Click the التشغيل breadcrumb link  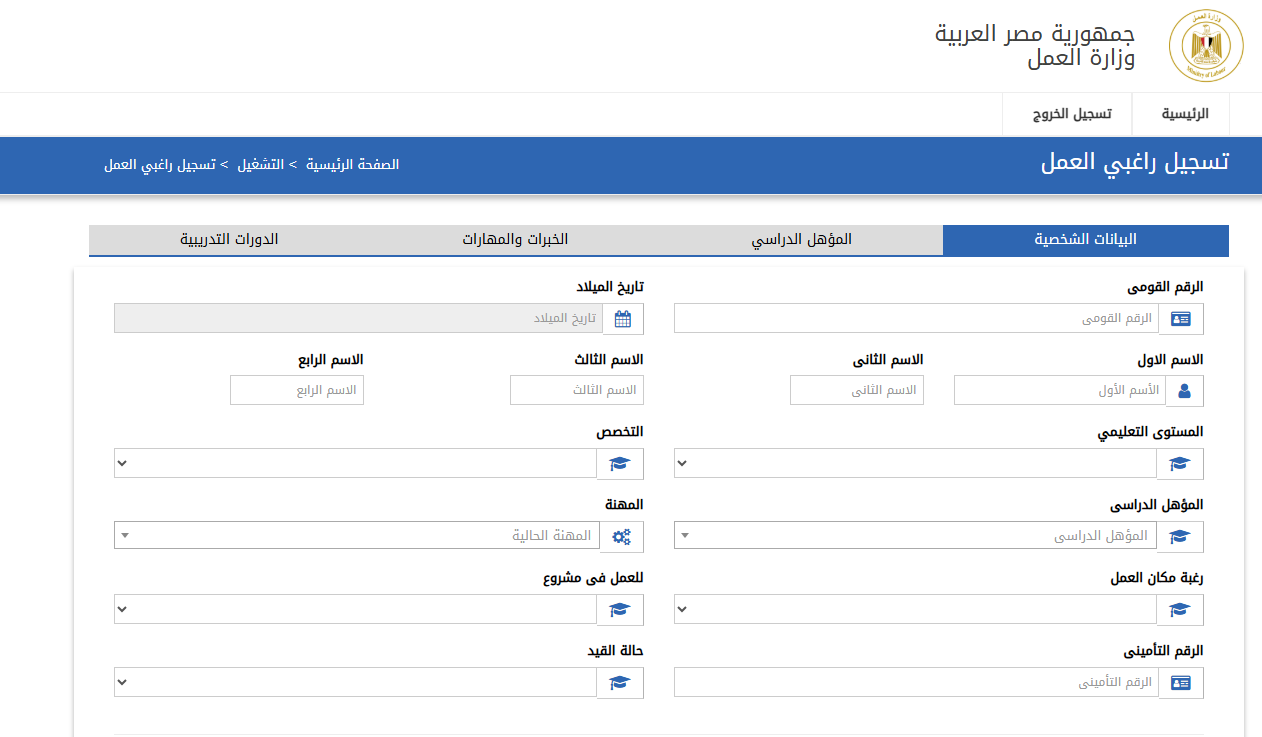pos(260,164)
